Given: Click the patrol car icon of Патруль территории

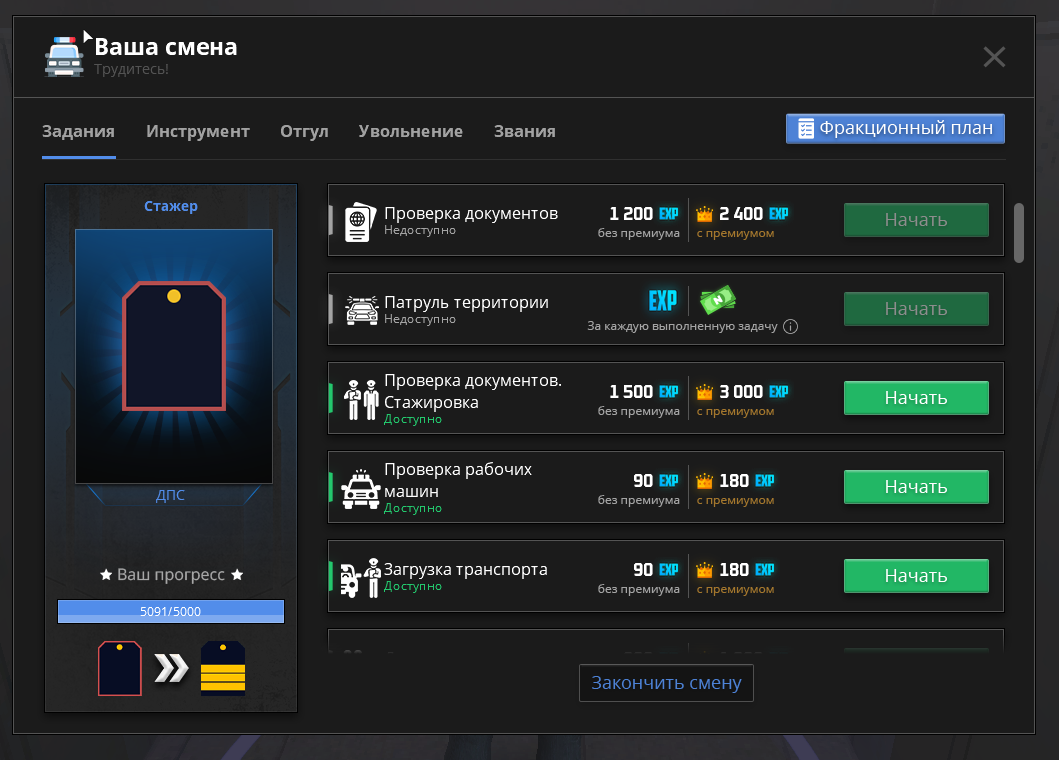Looking at the screenshot, I should [x=362, y=310].
